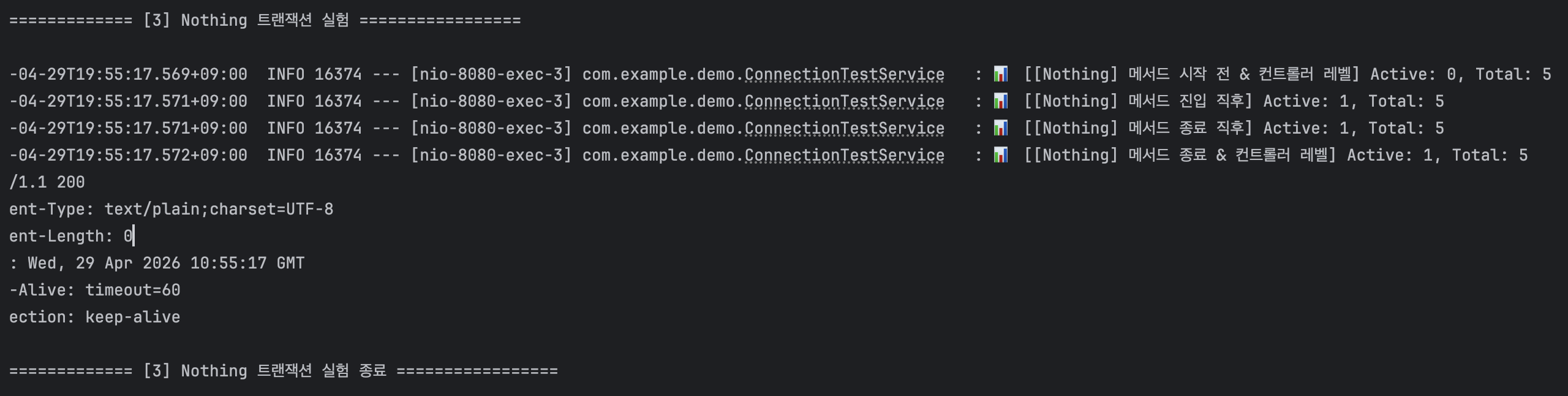Click the "[3] Nothing 트랜잭션 실험" start header line
The width and height of the screenshot is (1568, 396).
[265, 20]
